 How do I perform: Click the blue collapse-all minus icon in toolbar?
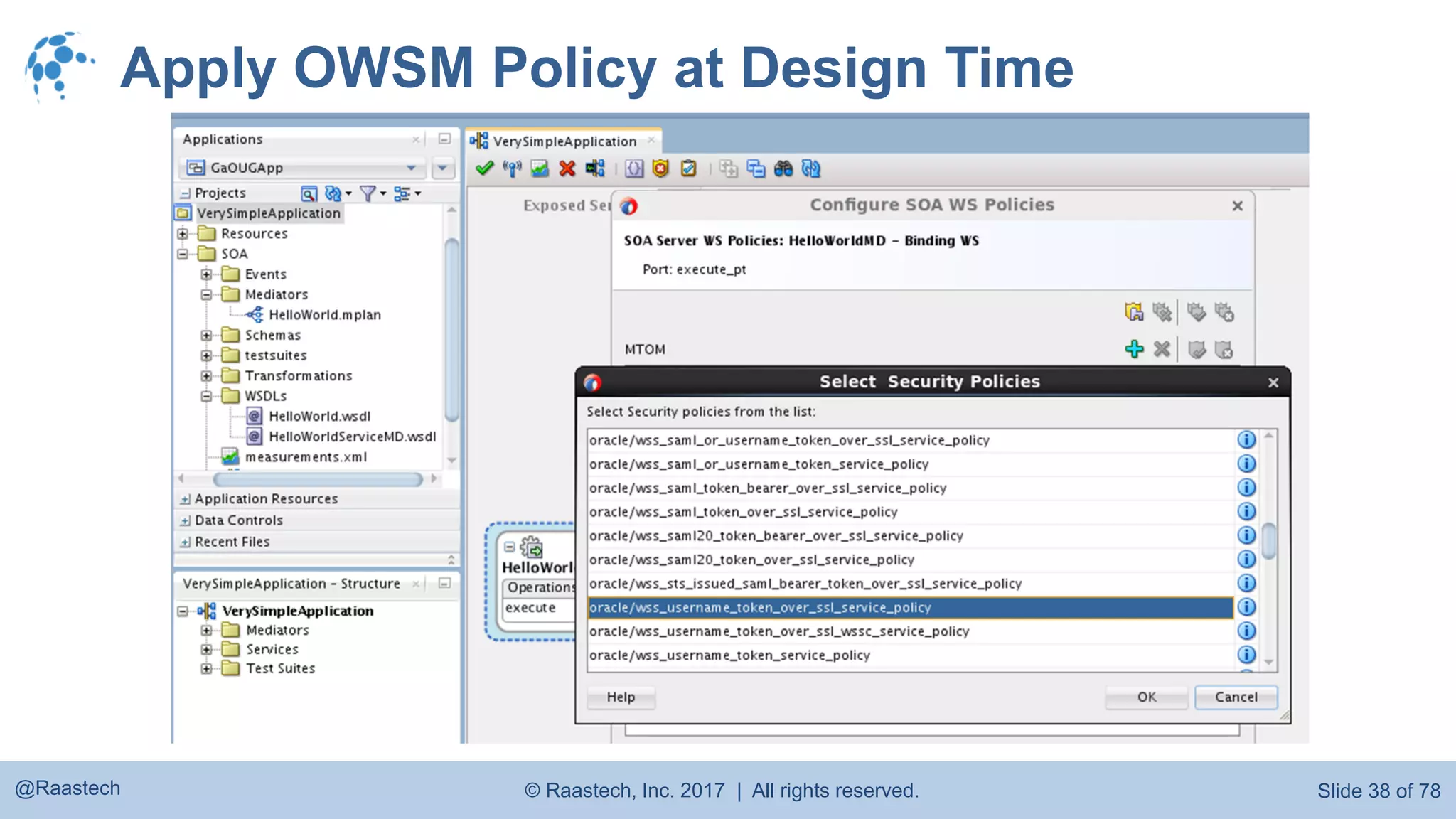tap(756, 168)
